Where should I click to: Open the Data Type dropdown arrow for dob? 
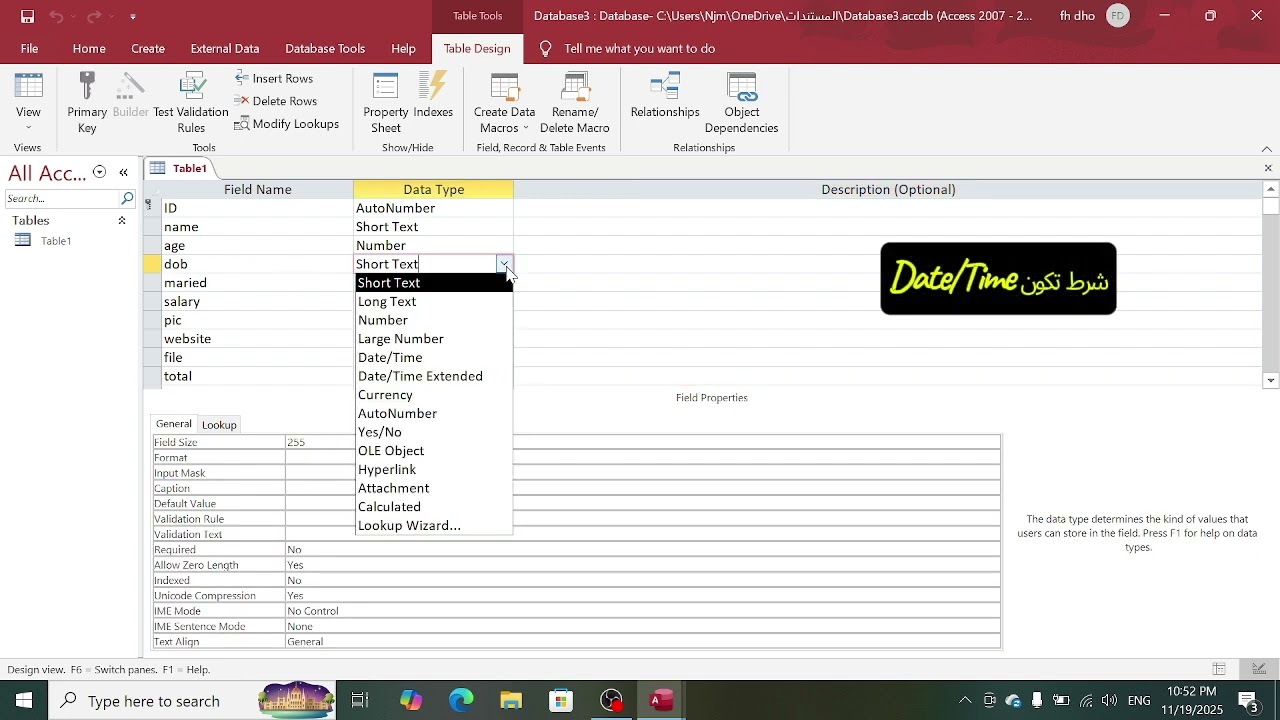point(504,264)
